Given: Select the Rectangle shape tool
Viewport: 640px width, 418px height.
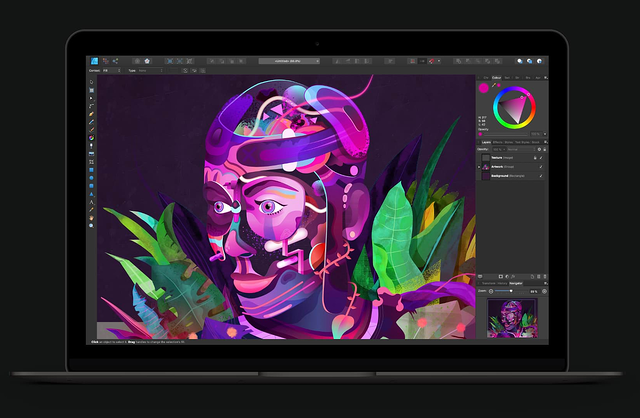Looking at the screenshot, I should tap(92, 169).
